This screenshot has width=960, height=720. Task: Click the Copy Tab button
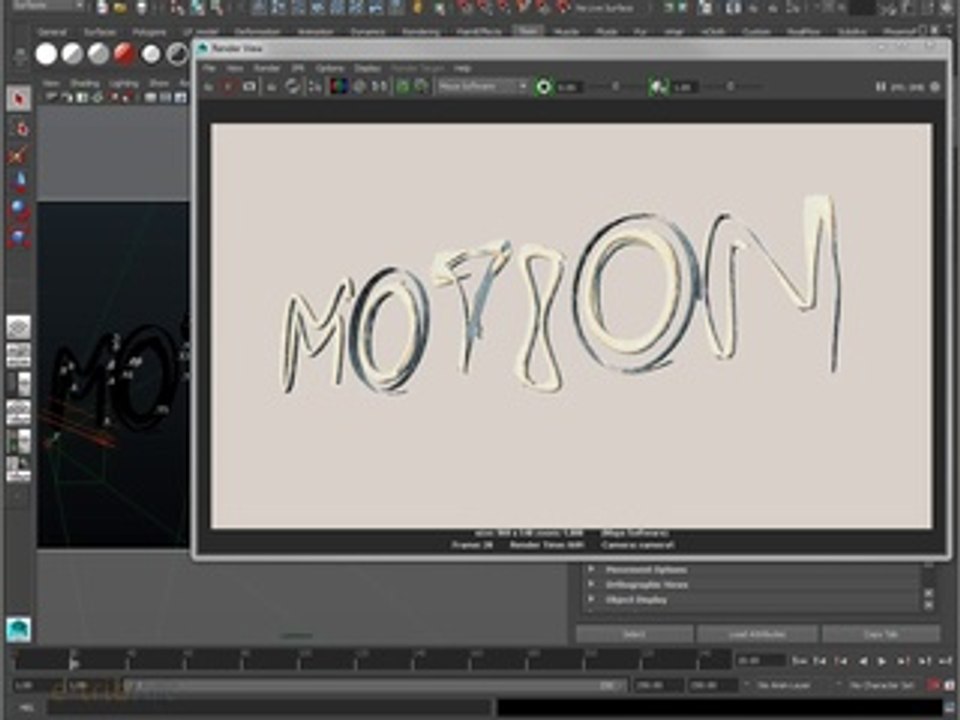(881, 634)
